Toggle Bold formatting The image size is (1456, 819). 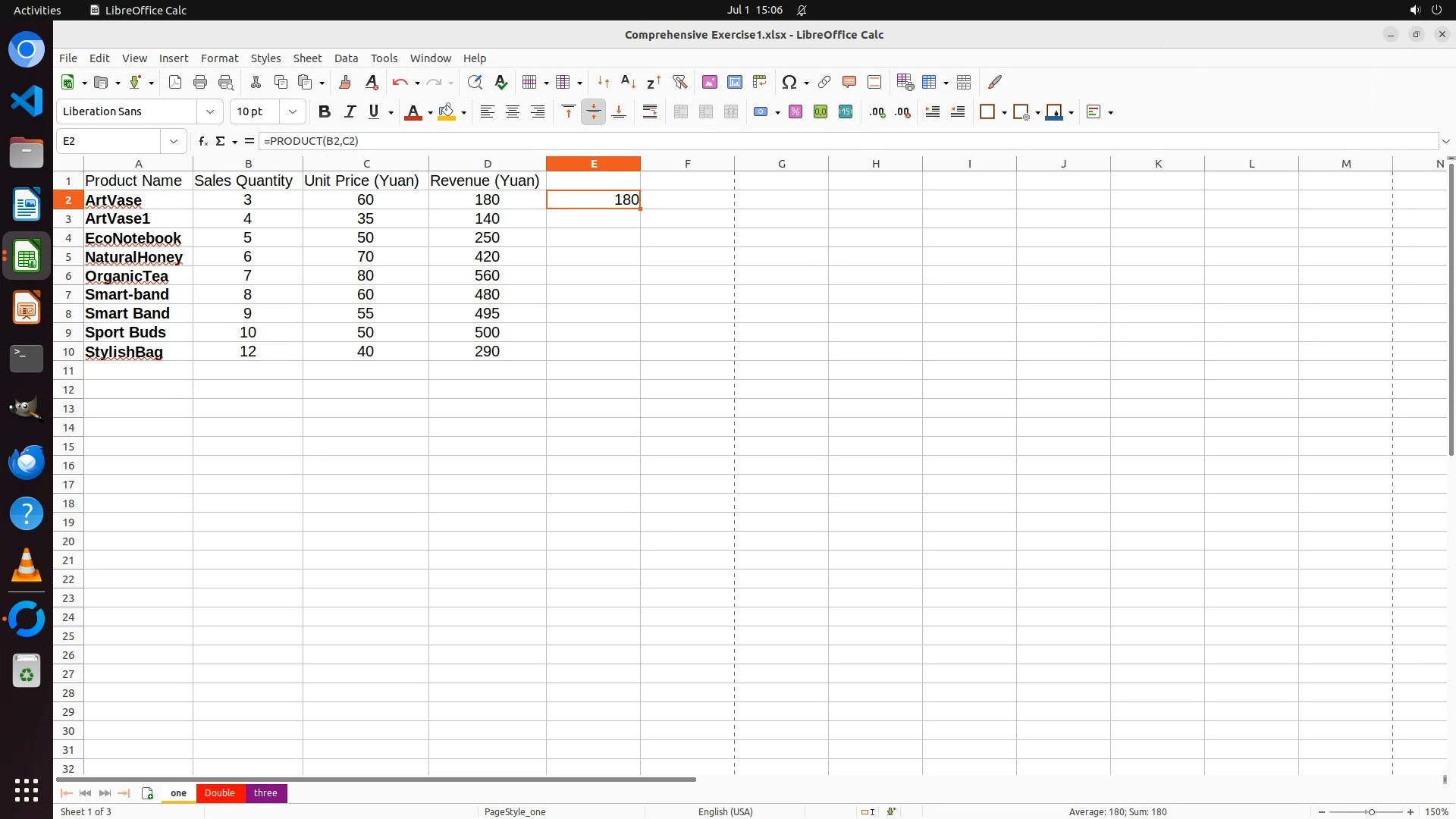tap(325, 111)
